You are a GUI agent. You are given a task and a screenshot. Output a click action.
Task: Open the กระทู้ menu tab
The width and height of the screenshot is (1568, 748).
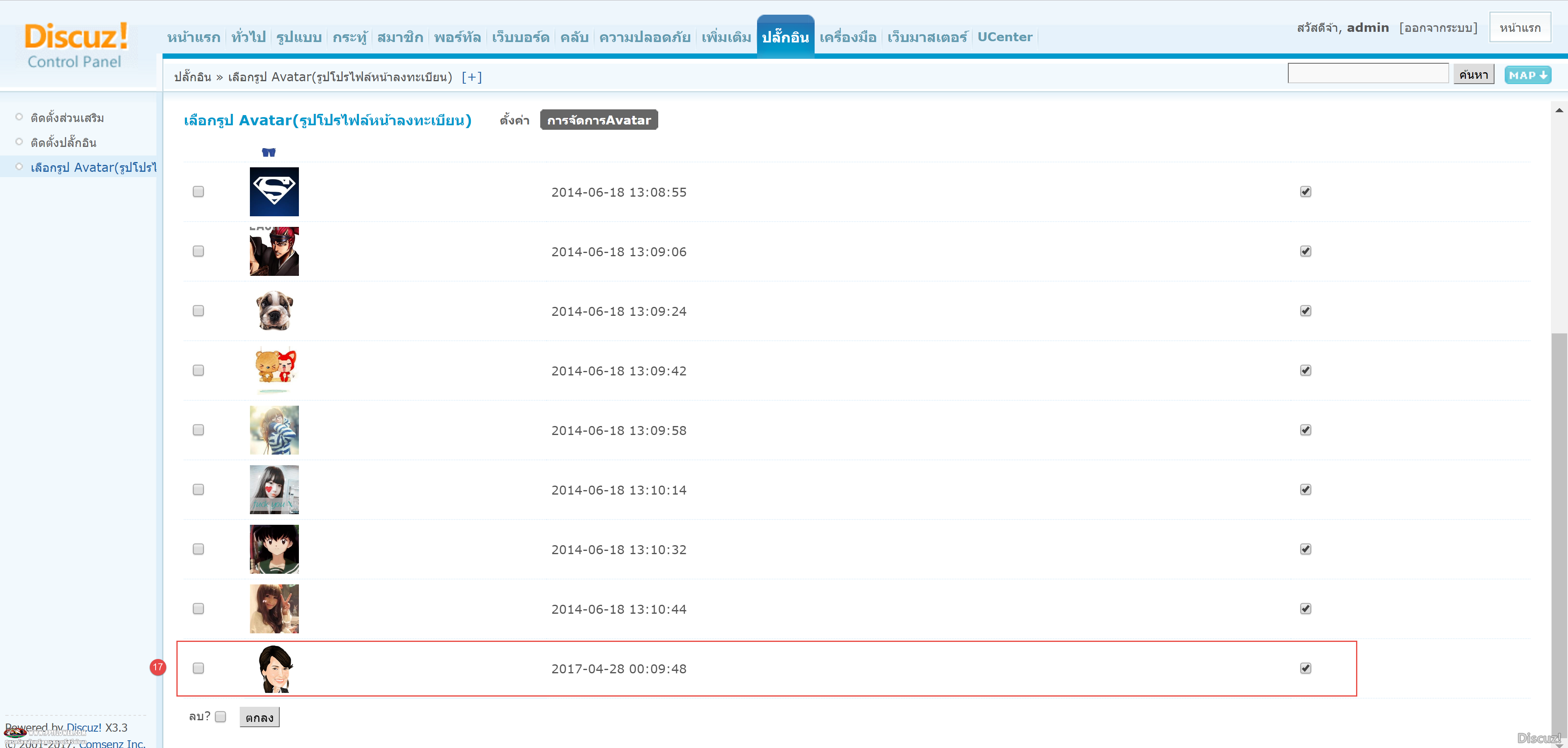click(x=350, y=37)
